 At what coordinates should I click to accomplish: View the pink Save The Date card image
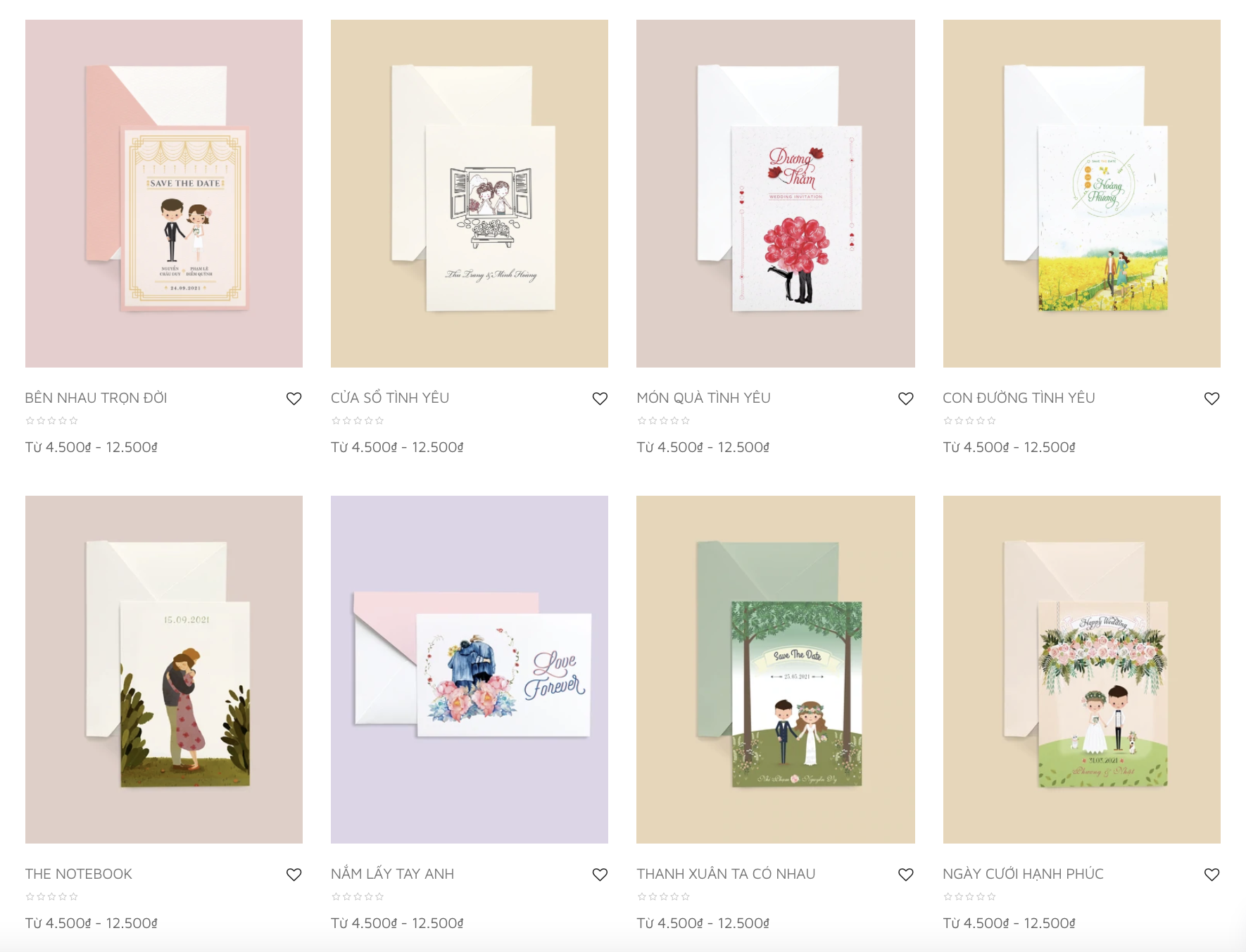(x=164, y=194)
